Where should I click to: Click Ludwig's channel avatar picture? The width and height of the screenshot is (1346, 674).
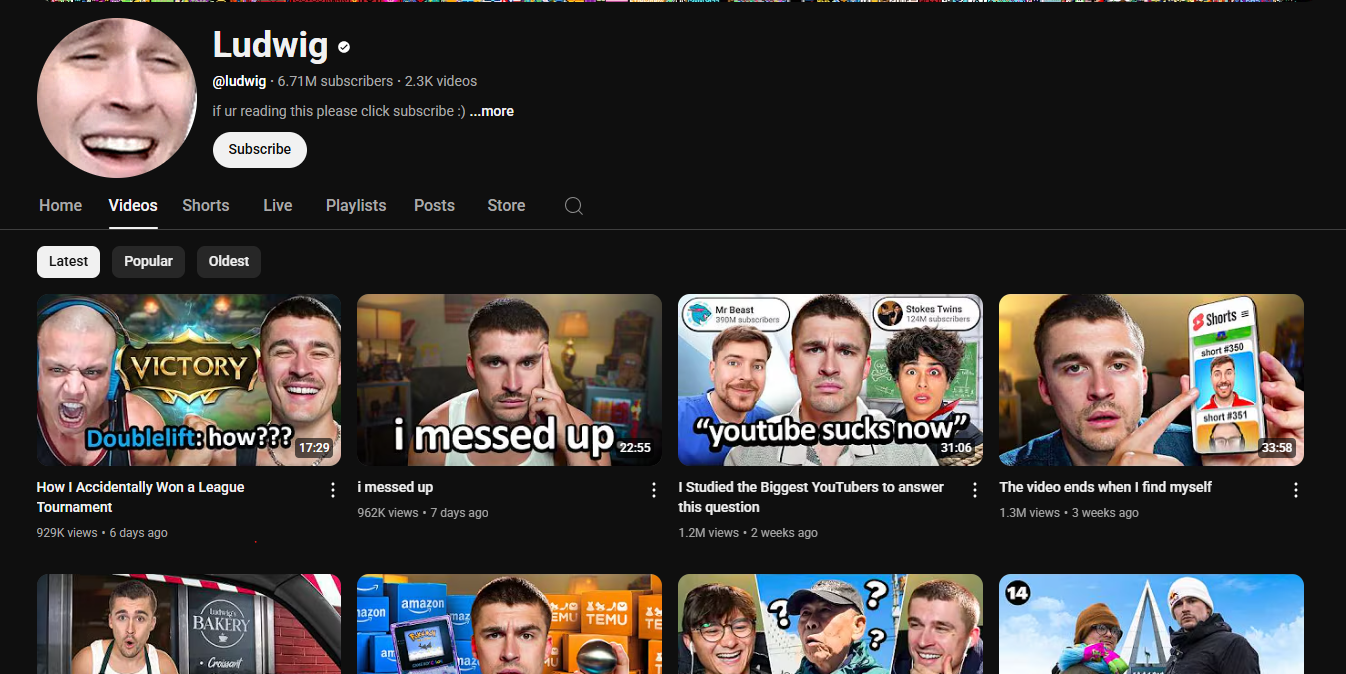pos(117,98)
